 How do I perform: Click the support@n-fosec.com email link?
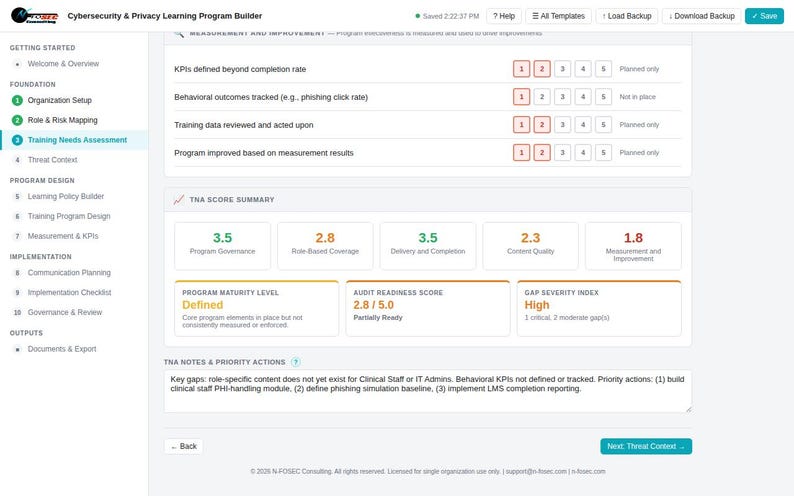pos(536,471)
